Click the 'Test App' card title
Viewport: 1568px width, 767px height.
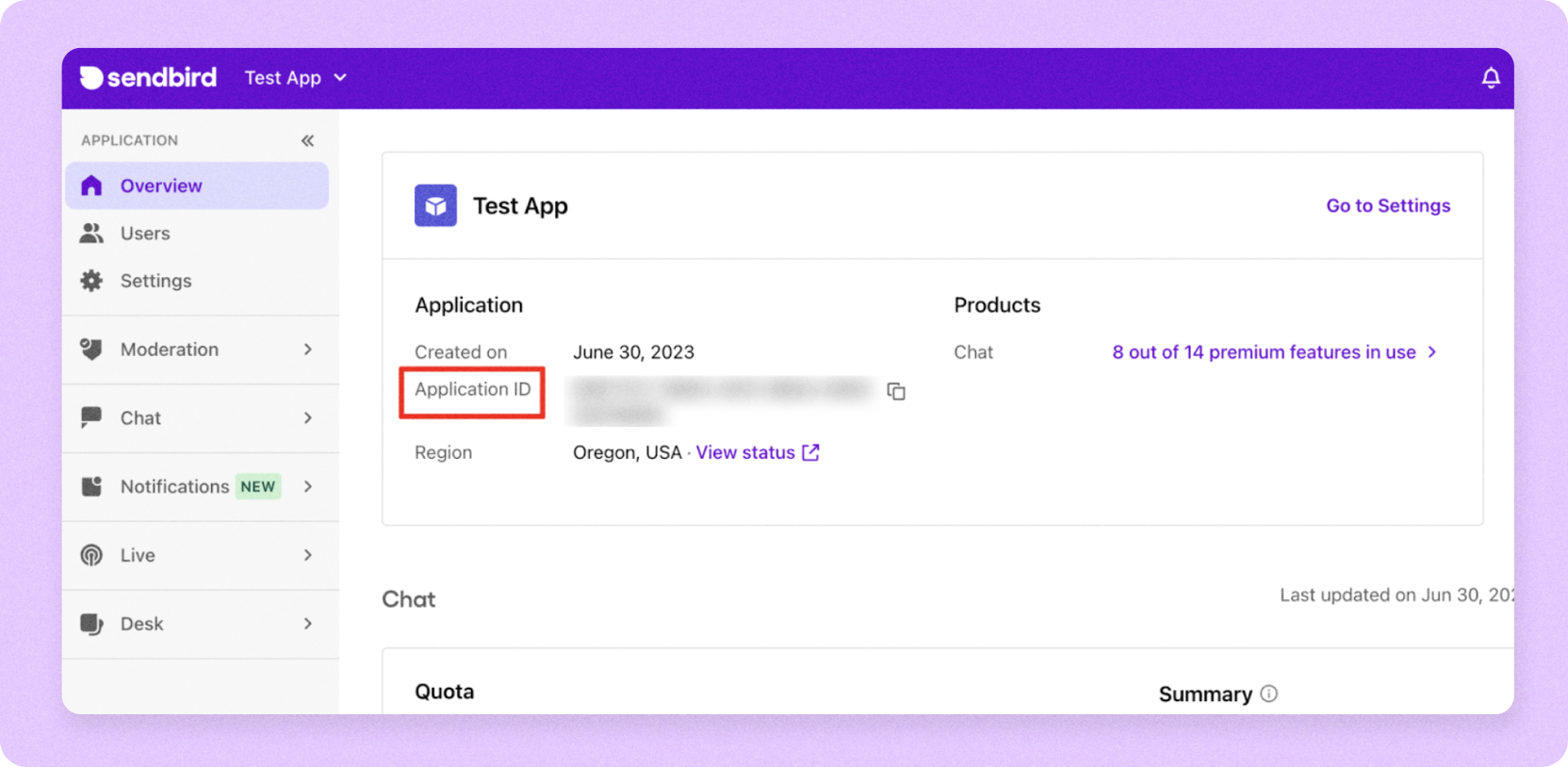(520, 205)
